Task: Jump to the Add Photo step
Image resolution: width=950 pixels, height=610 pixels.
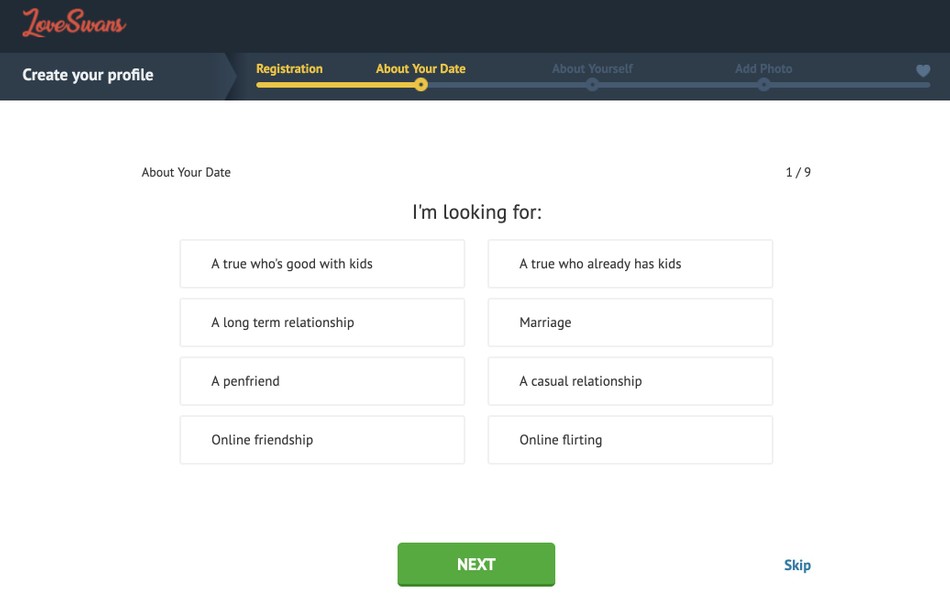Action: (763, 68)
